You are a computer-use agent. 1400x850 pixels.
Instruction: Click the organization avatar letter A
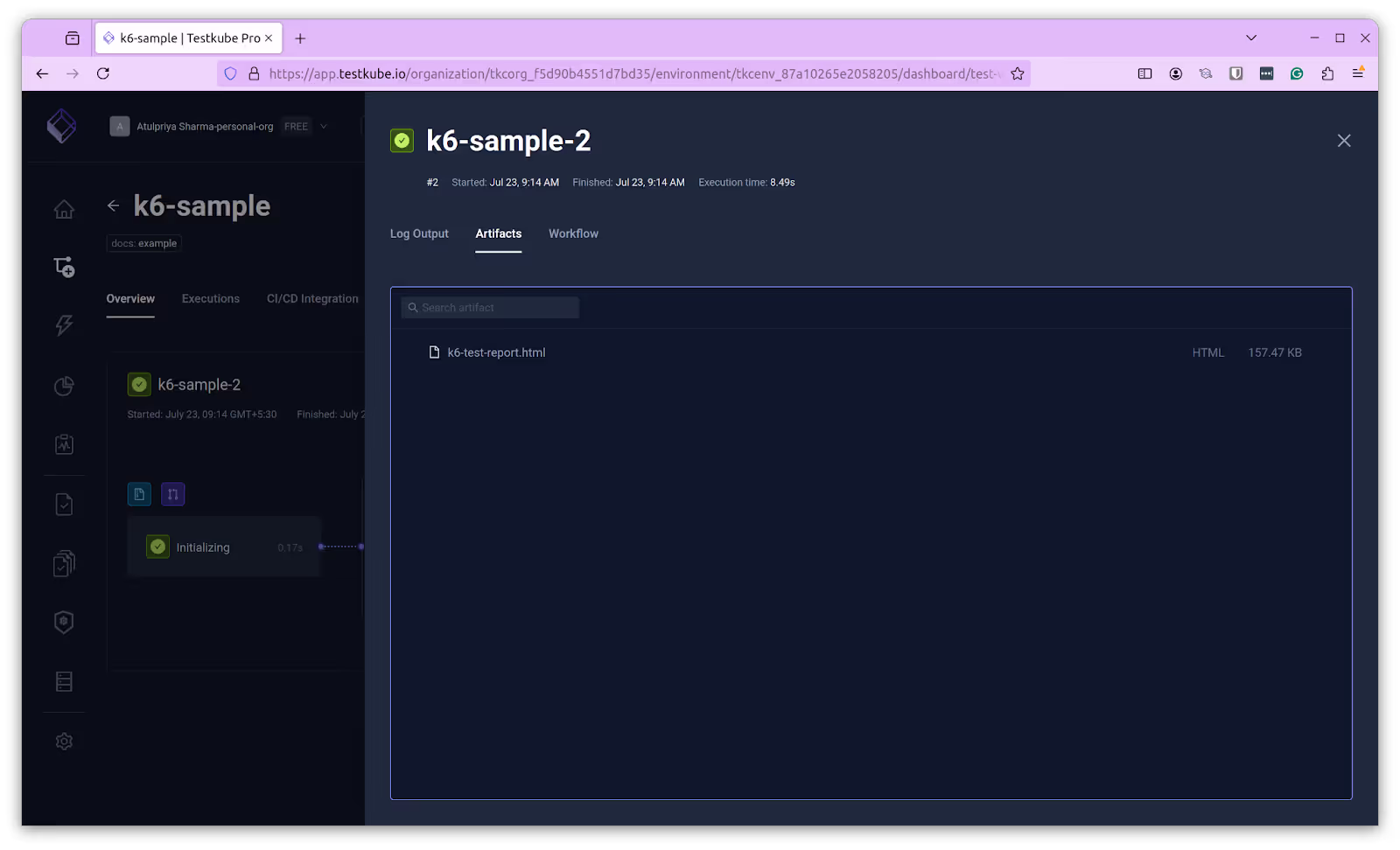120,127
